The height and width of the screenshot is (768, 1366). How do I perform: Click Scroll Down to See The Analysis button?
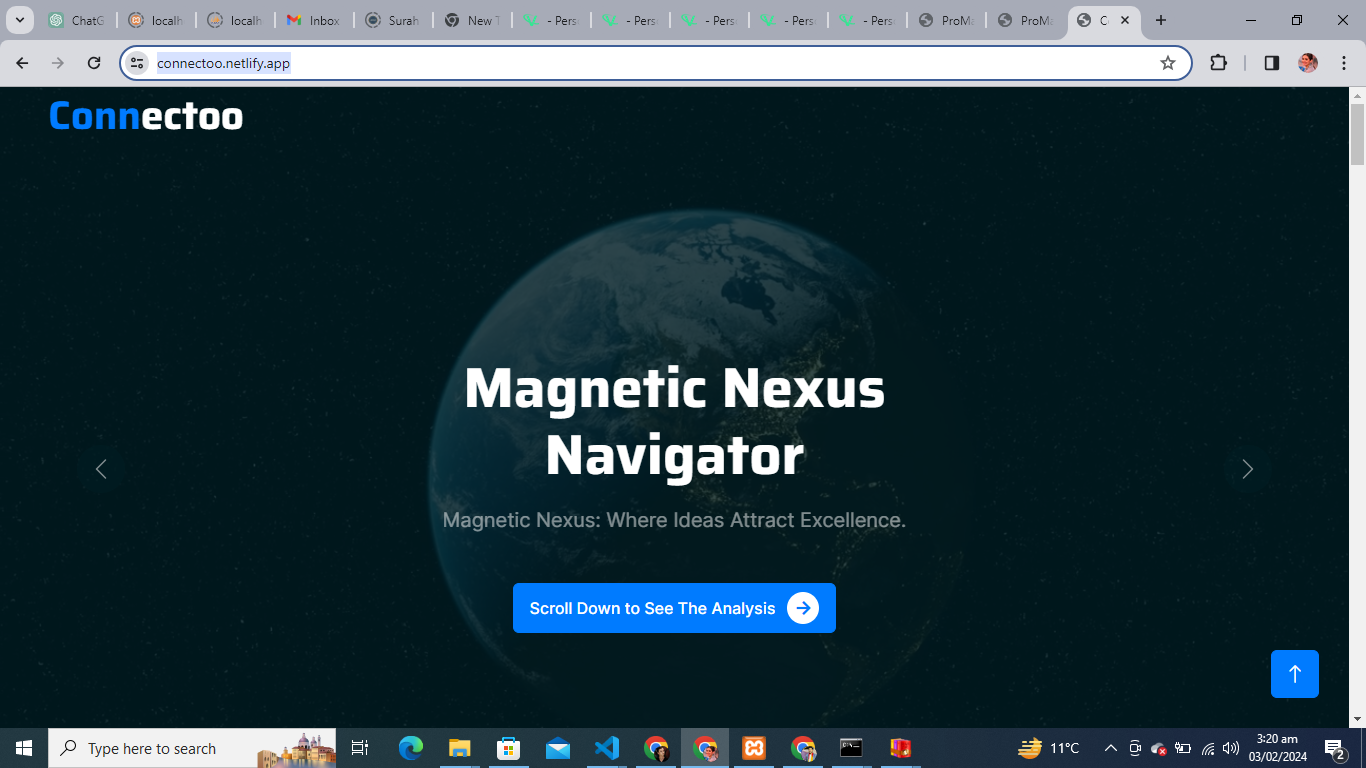pyautogui.click(x=674, y=608)
